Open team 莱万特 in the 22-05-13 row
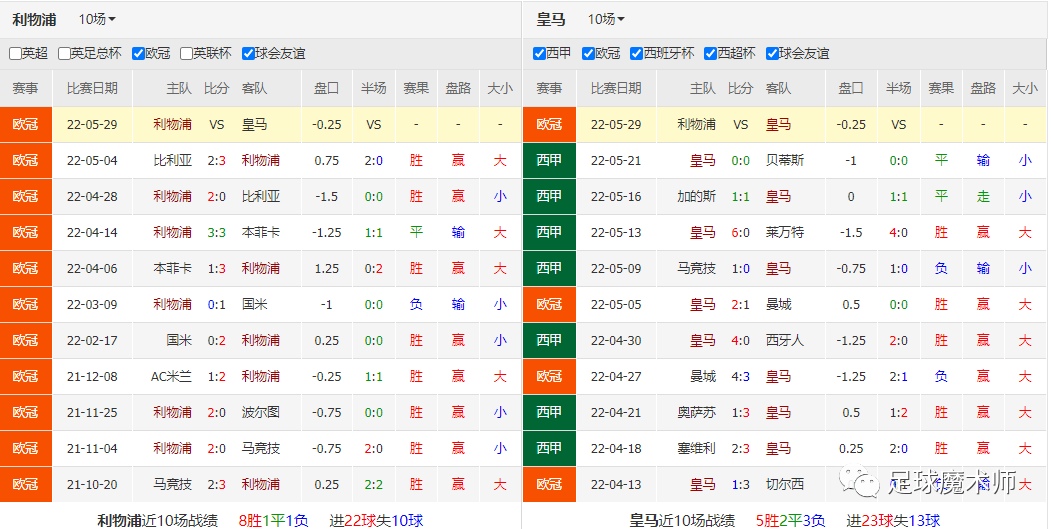This screenshot has width=1051, height=529. 785,233
